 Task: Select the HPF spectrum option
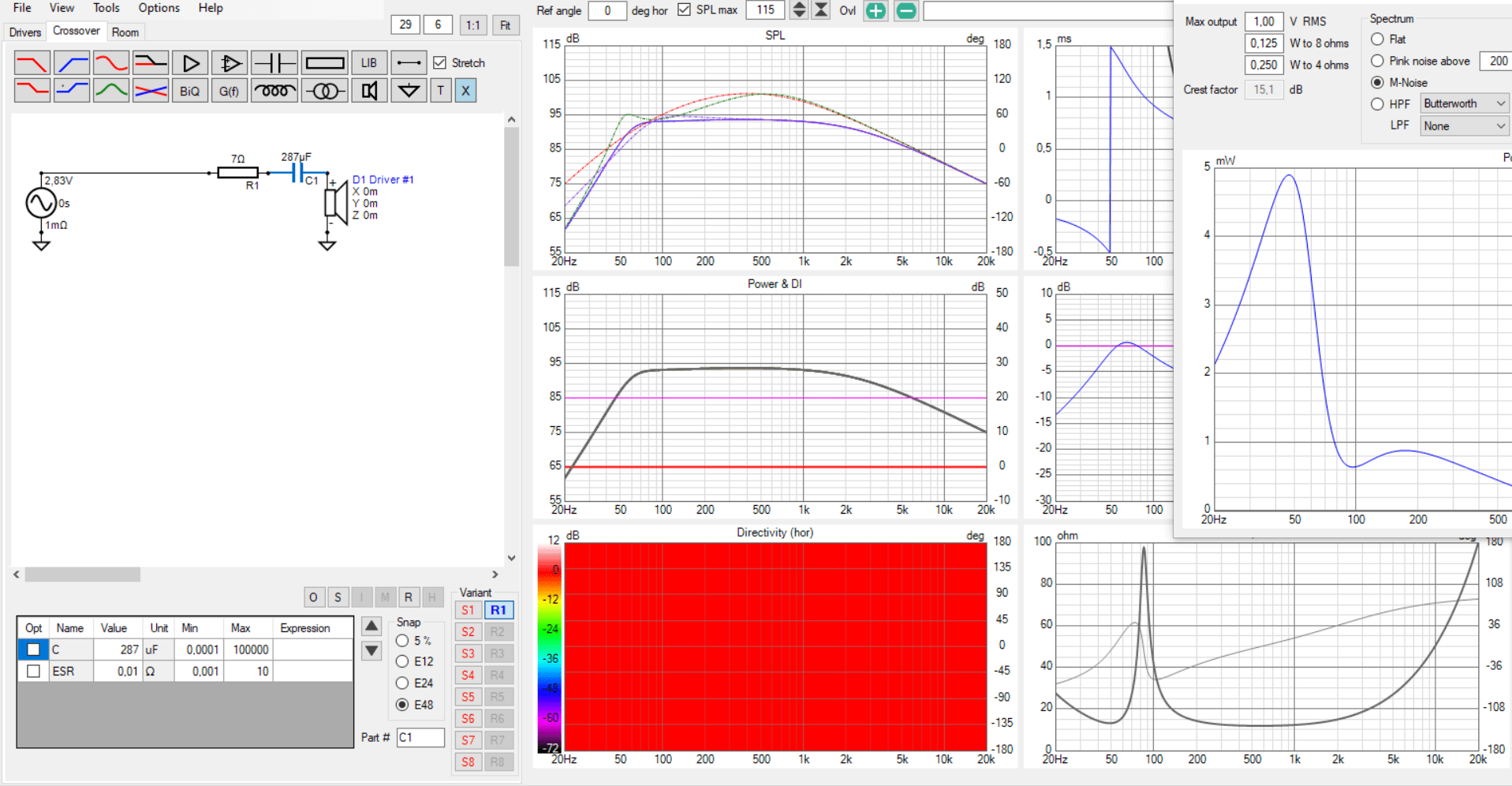(x=1377, y=103)
